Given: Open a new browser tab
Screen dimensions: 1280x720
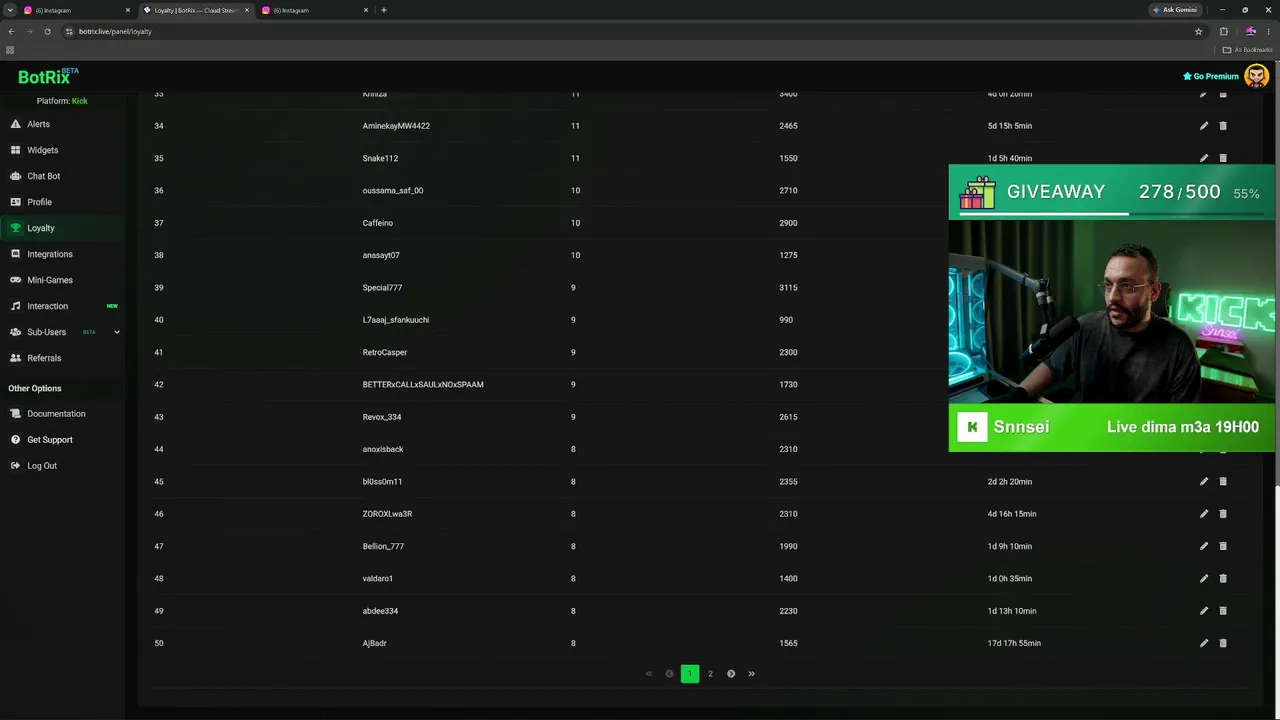Looking at the screenshot, I should point(384,10).
